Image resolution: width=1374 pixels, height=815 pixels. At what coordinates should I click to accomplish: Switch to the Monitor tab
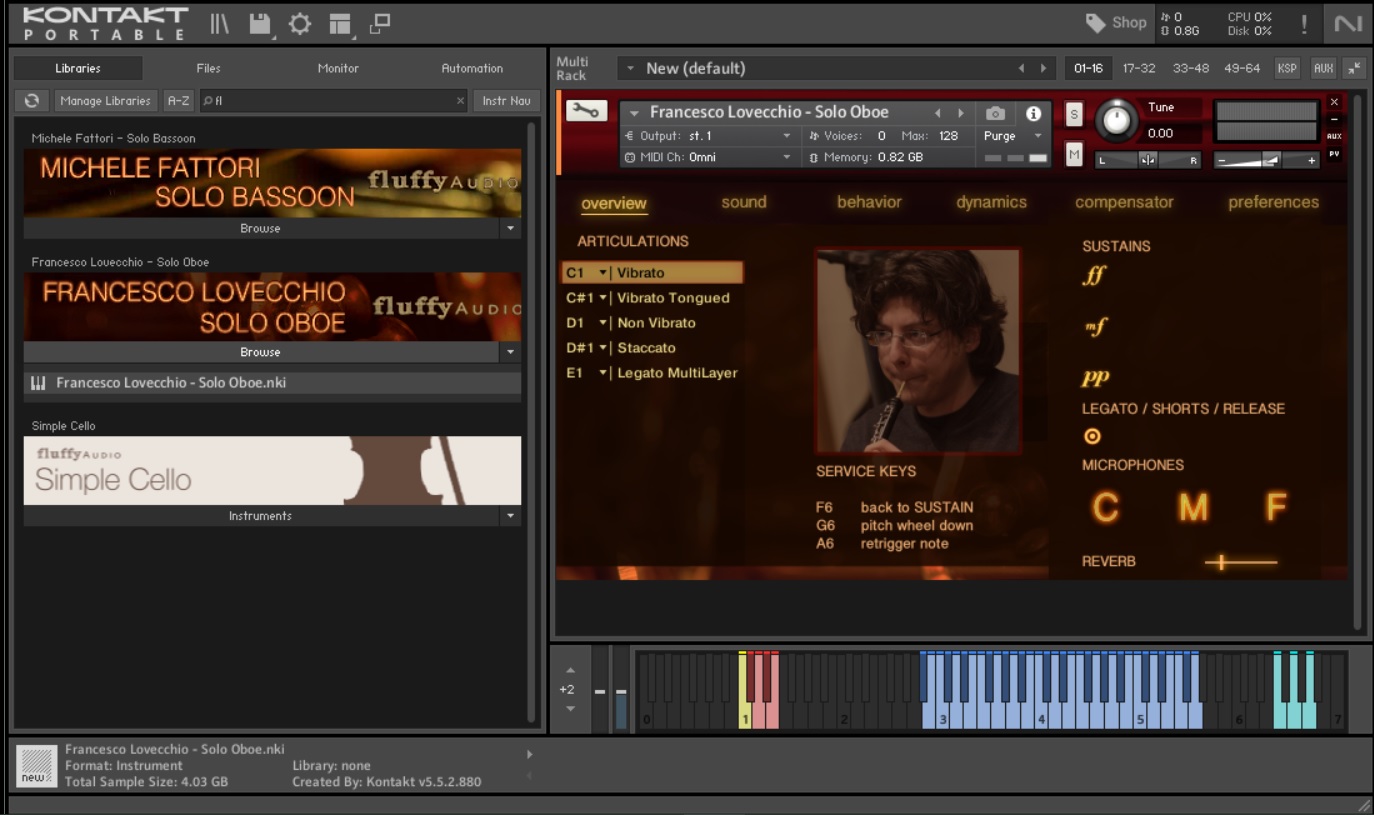tap(338, 68)
